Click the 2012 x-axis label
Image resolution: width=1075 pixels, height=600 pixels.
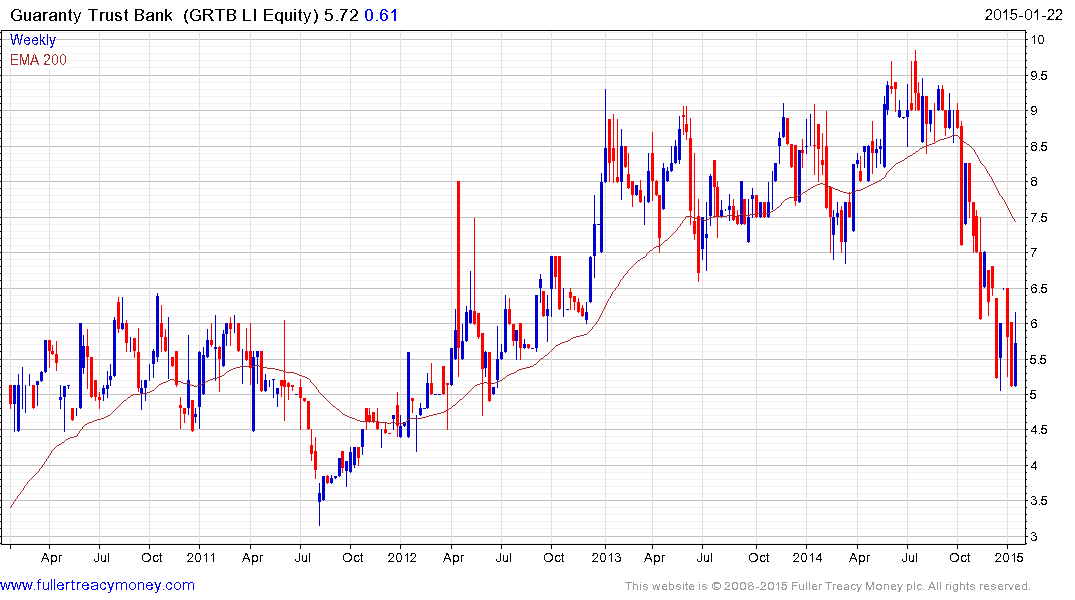(x=402, y=557)
